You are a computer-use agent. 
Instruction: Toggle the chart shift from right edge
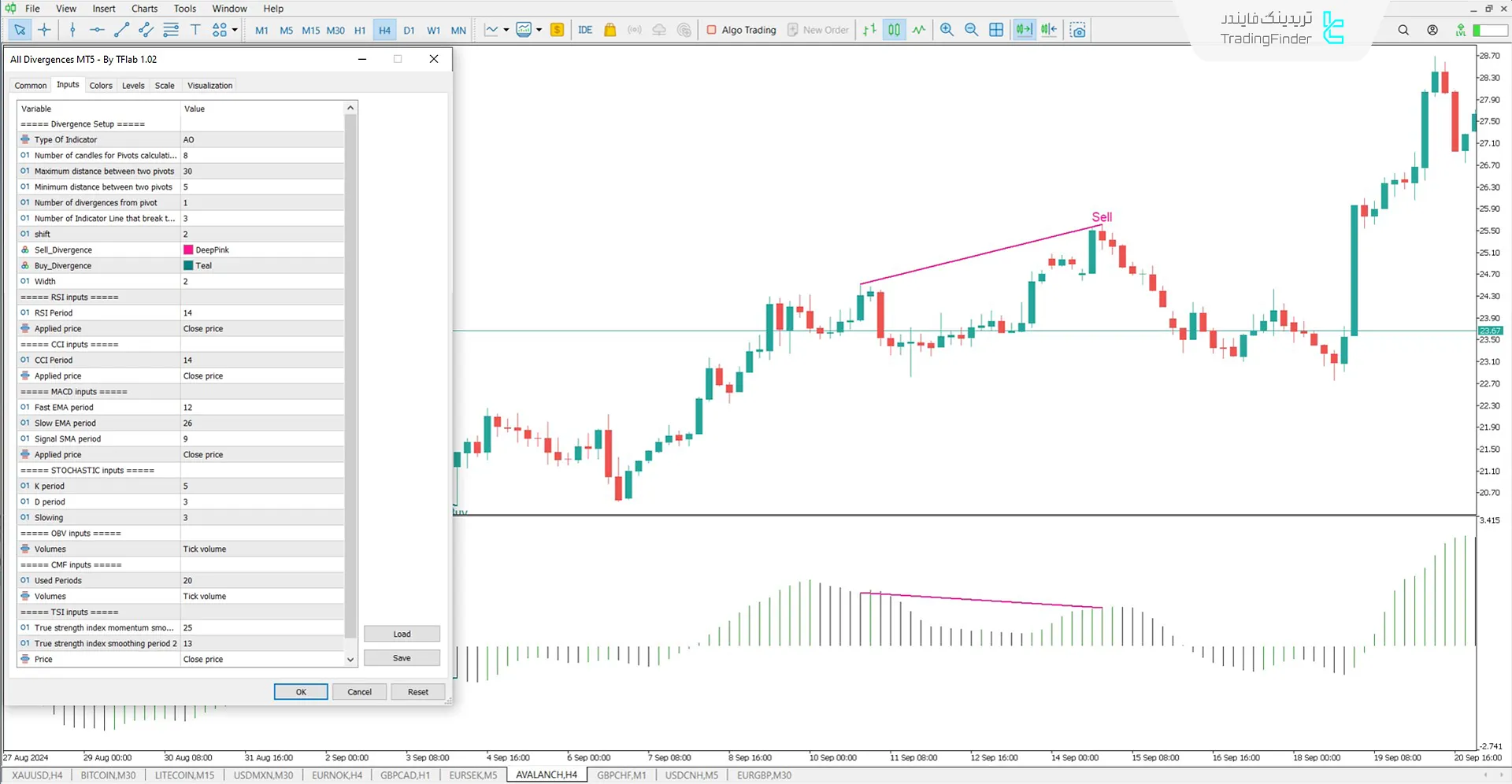point(1048,29)
